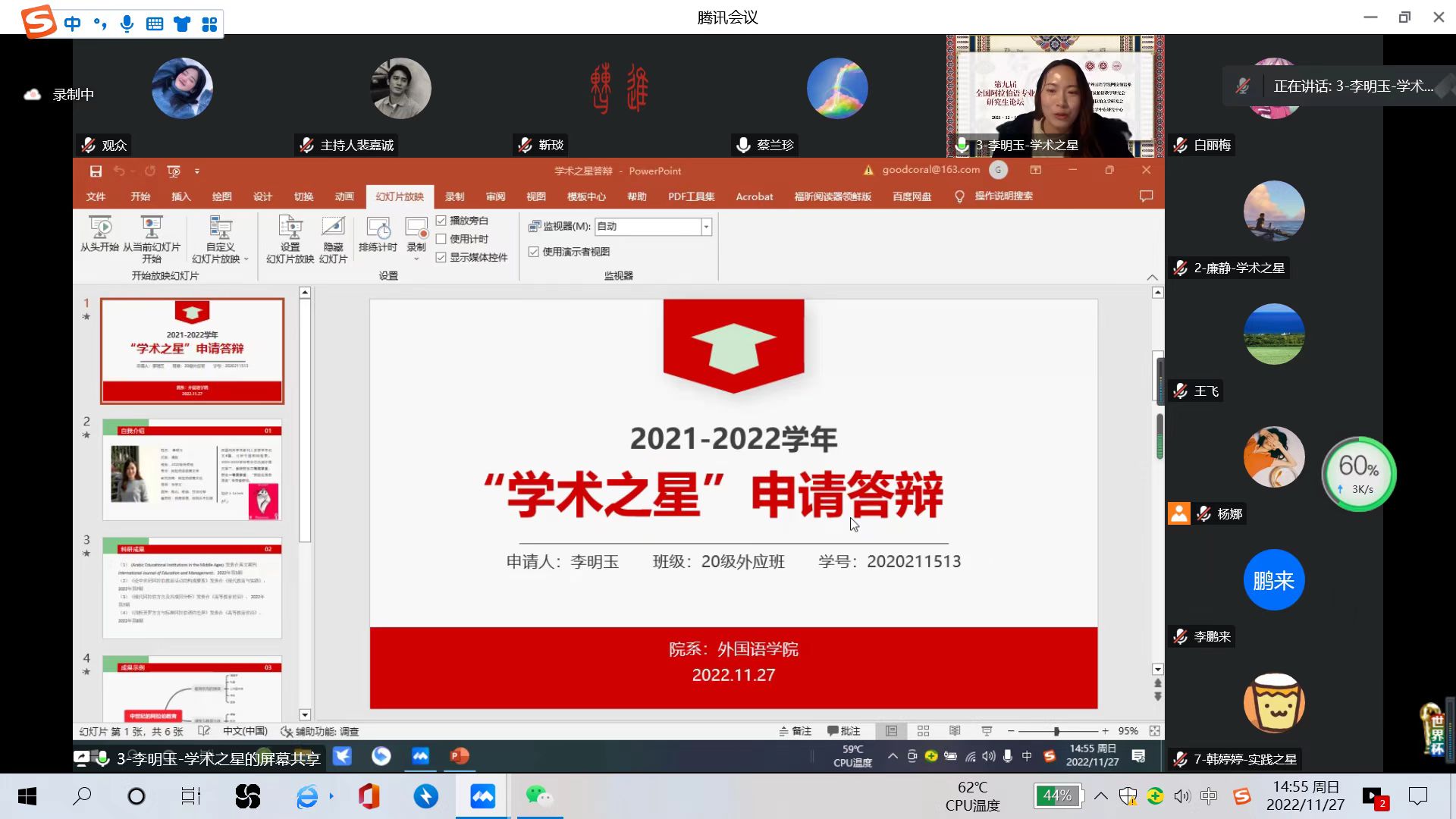Enable the 使用计时 checkbox
Screen dimensions: 1456x819
tap(441, 239)
